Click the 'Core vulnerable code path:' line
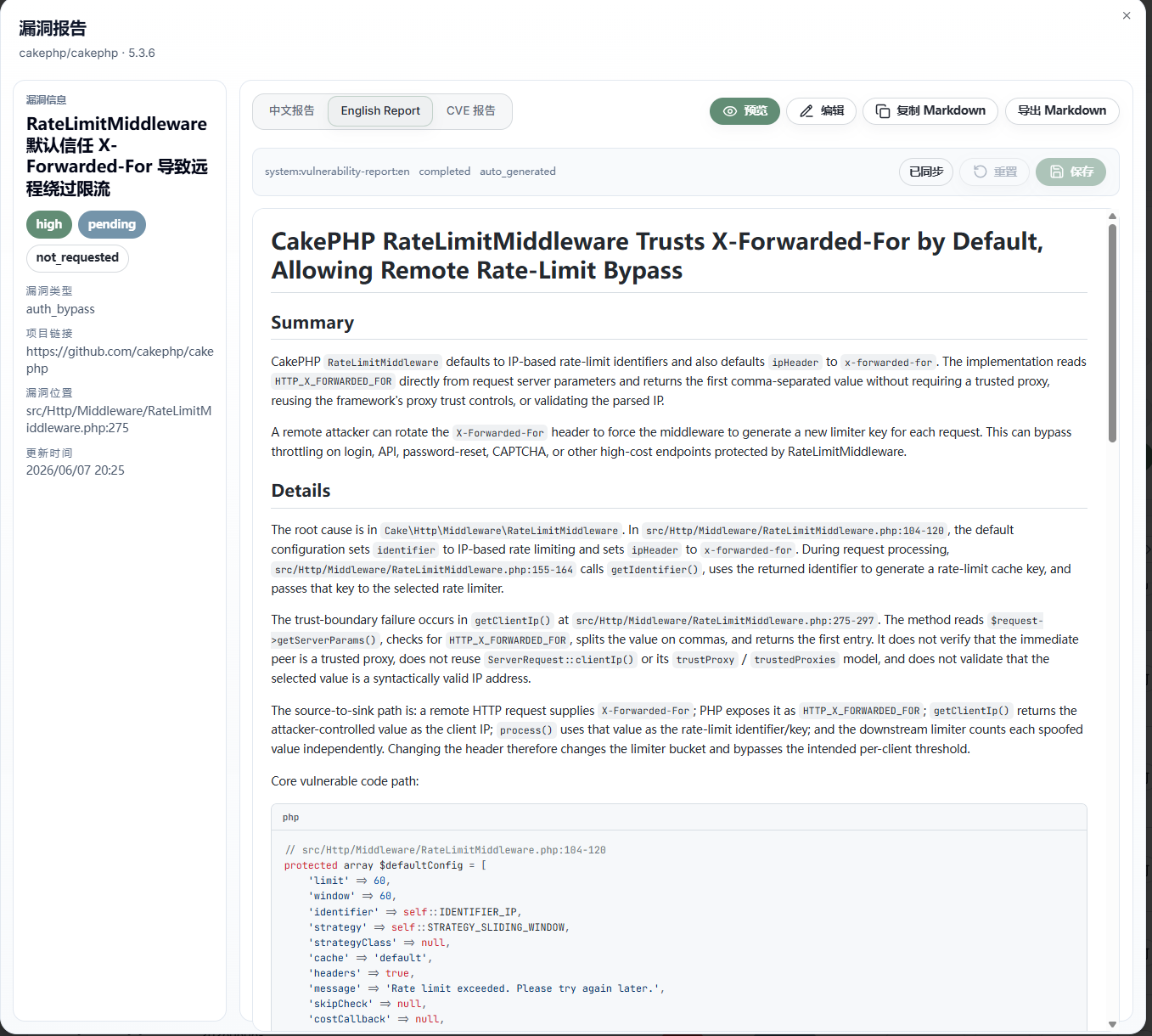1152x1036 pixels. point(345,781)
